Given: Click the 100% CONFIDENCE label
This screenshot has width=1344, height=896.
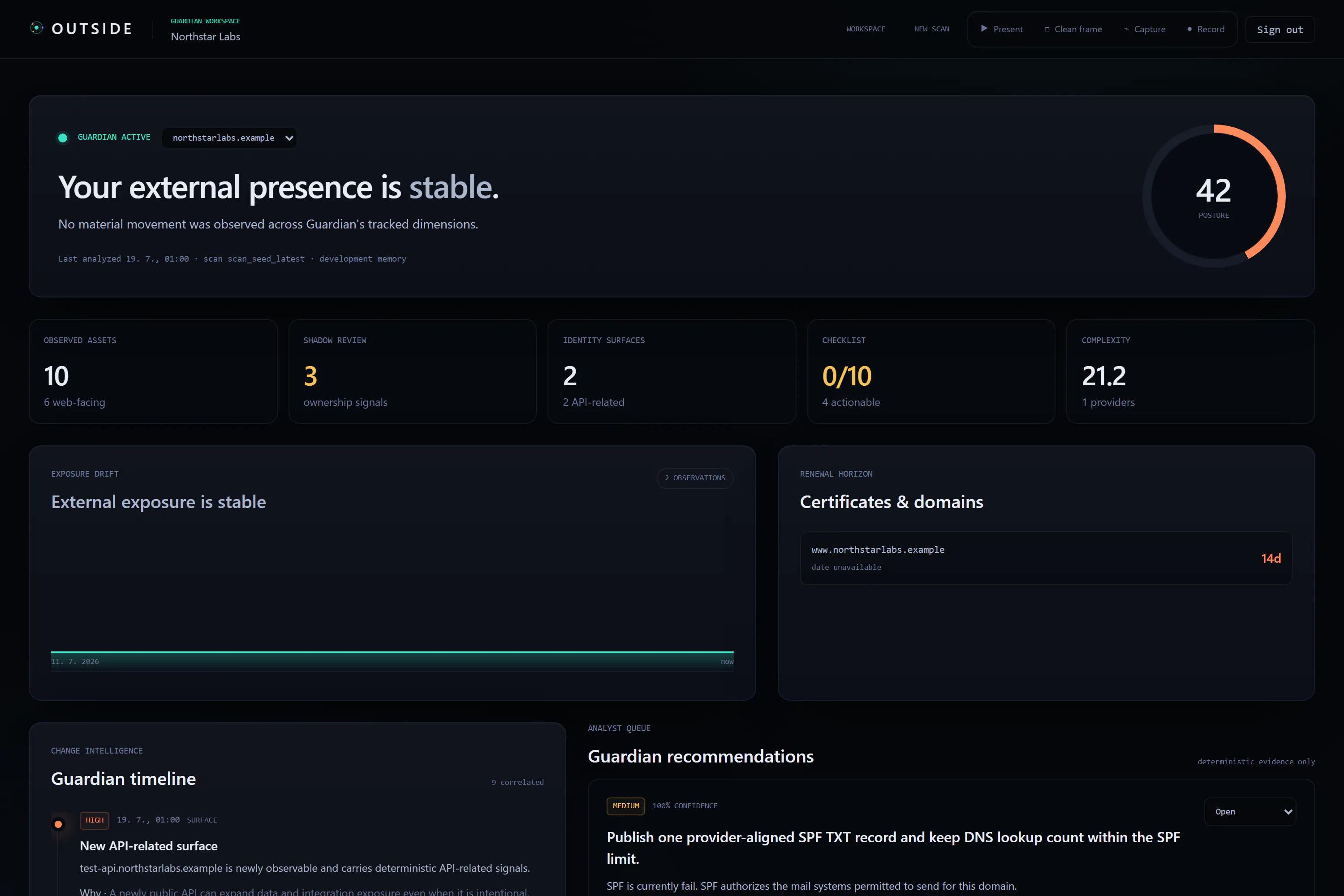Looking at the screenshot, I should point(685,806).
